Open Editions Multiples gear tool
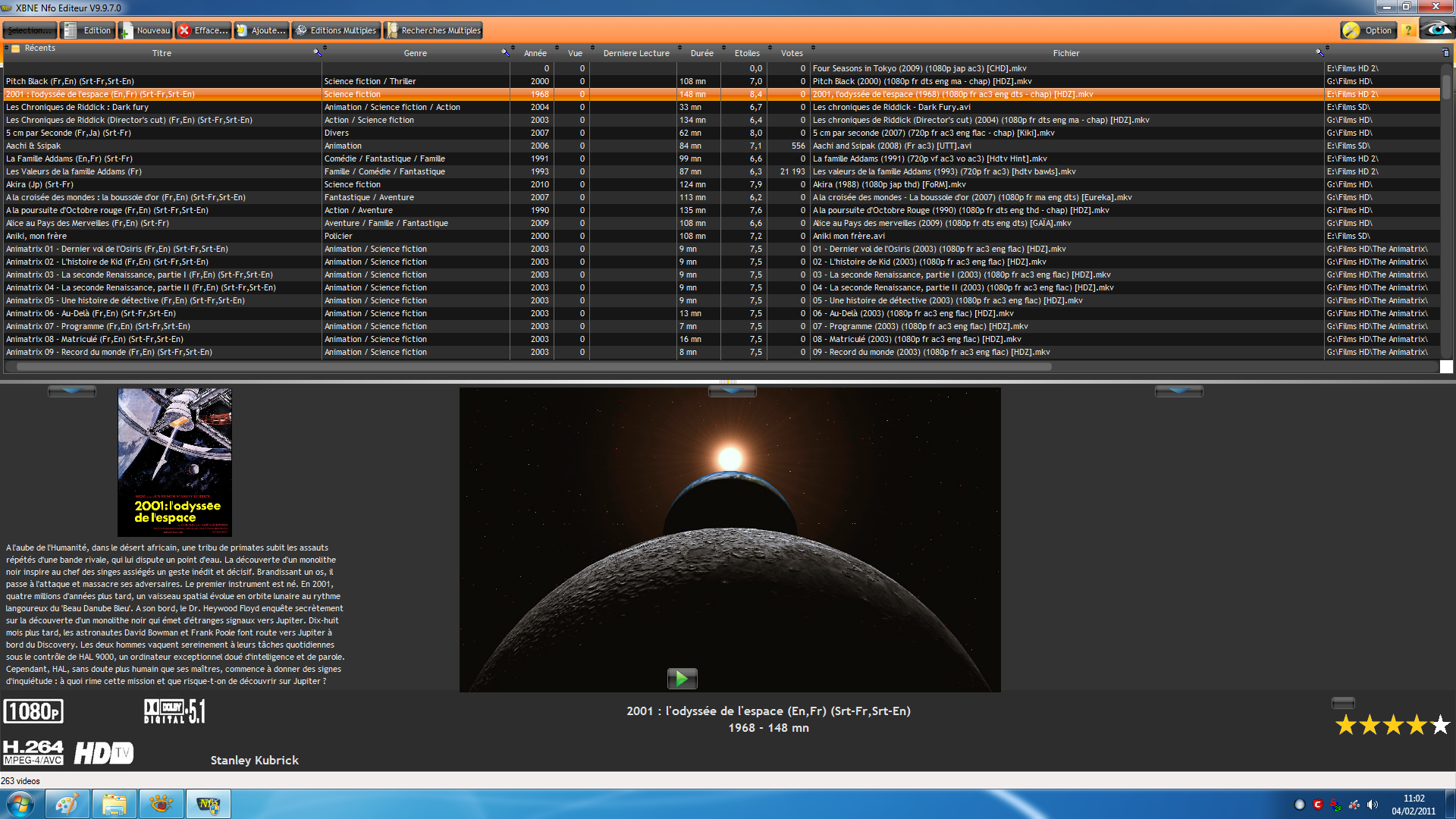Viewport: 1456px width, 819px height. click(336, 30)
